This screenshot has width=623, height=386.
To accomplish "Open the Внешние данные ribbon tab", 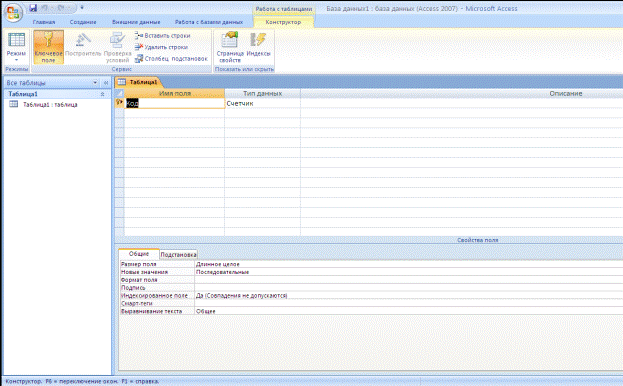I will [136, 22].
